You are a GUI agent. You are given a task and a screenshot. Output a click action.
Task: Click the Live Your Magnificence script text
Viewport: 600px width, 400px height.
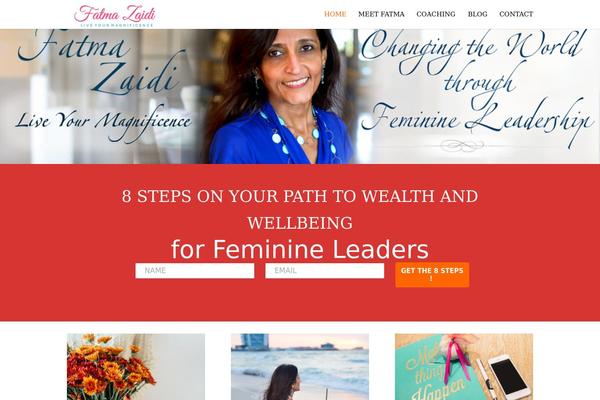(x=103, y=123)
